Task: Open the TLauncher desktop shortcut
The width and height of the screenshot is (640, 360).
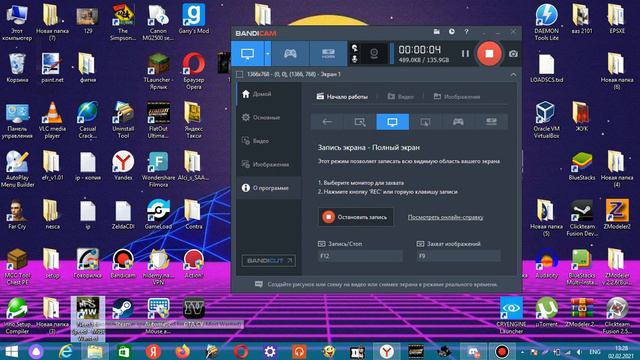Action: click(x=158, y=71)
